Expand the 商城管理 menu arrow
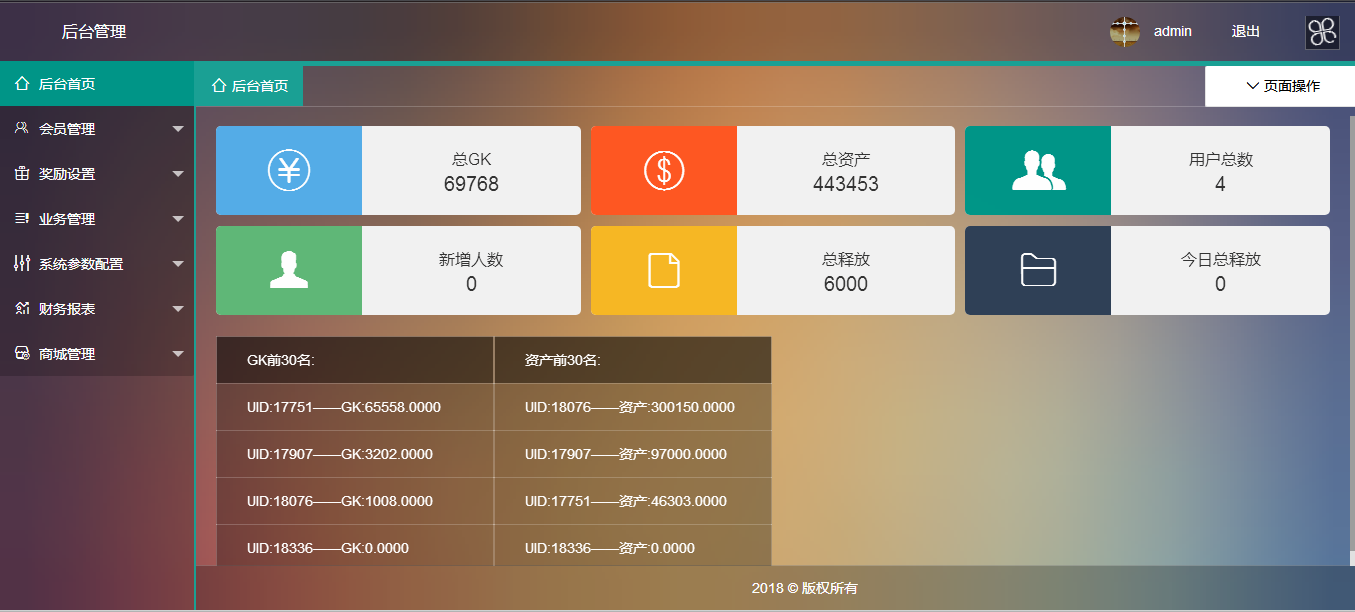Viewport: 1355px width, 612px height. pos(178,354)
